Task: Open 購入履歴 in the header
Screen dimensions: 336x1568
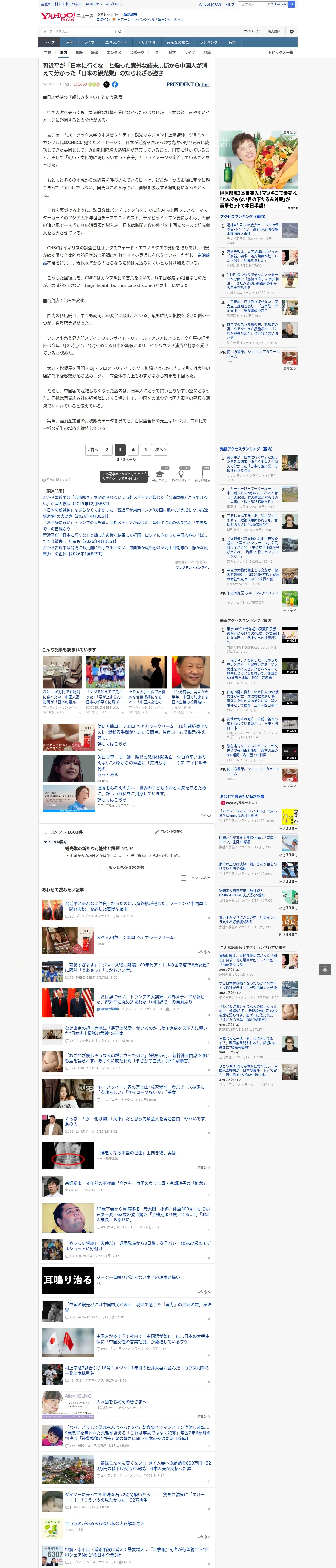Action: 274,32
